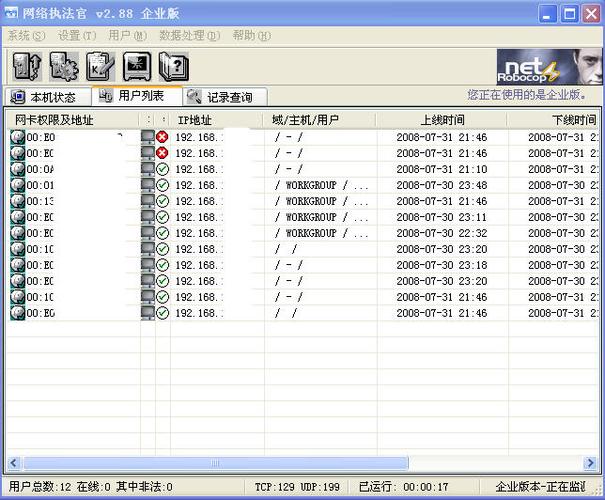Select online time 2008-07-30 23:48 cell
Screen dimensions: 605x500
[x=442, y=185]
